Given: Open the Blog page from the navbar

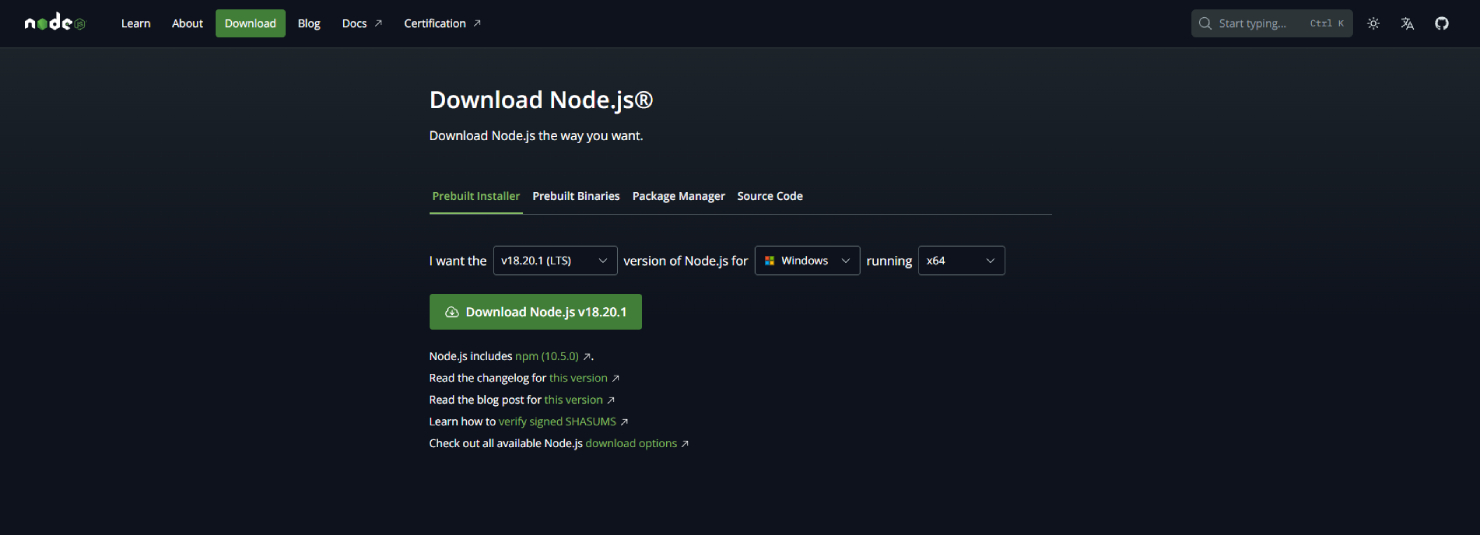Looking at the screenshot, I should click(309, 23).
